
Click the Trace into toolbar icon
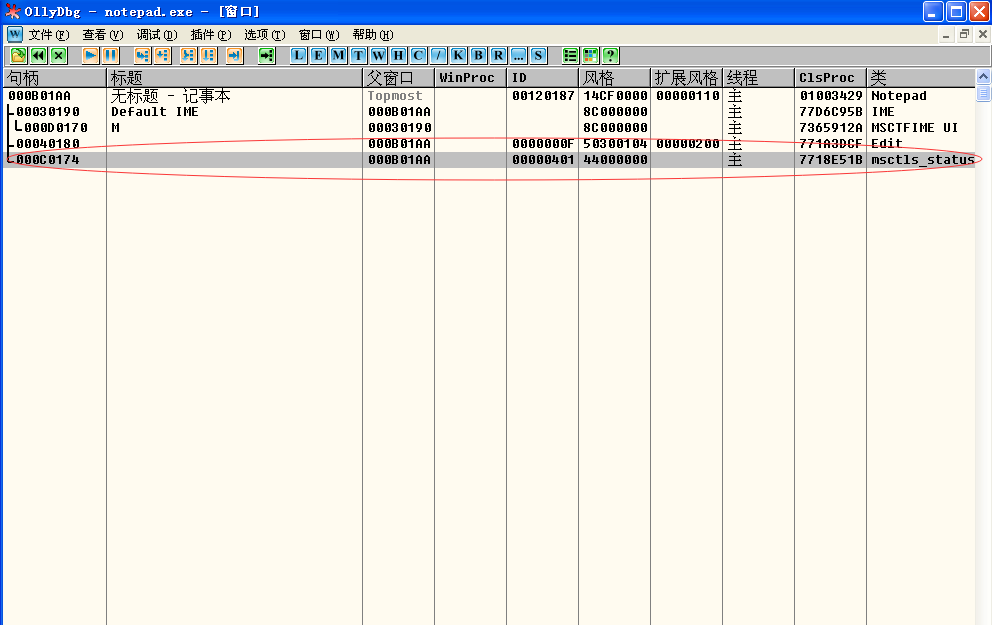point(189,56)
